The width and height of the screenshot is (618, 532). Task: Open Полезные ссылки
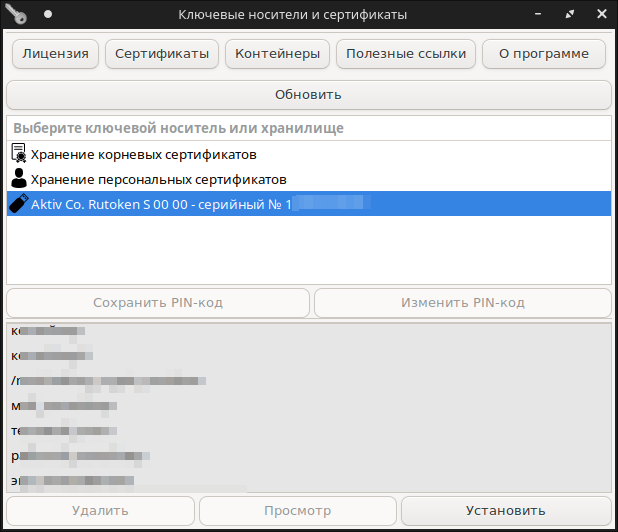click(406, 54)
